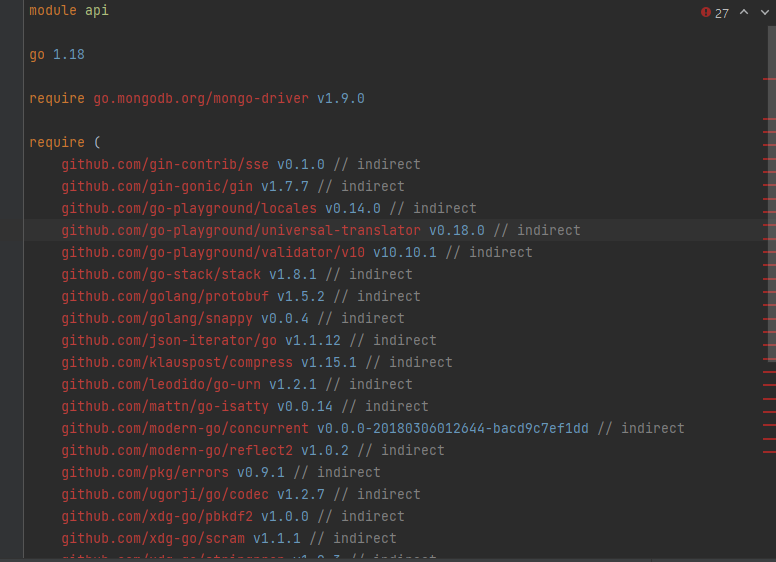Click github.com/json-iterator/go module path
This screenshot has height=562, width=776.
(x=169, y=340)
